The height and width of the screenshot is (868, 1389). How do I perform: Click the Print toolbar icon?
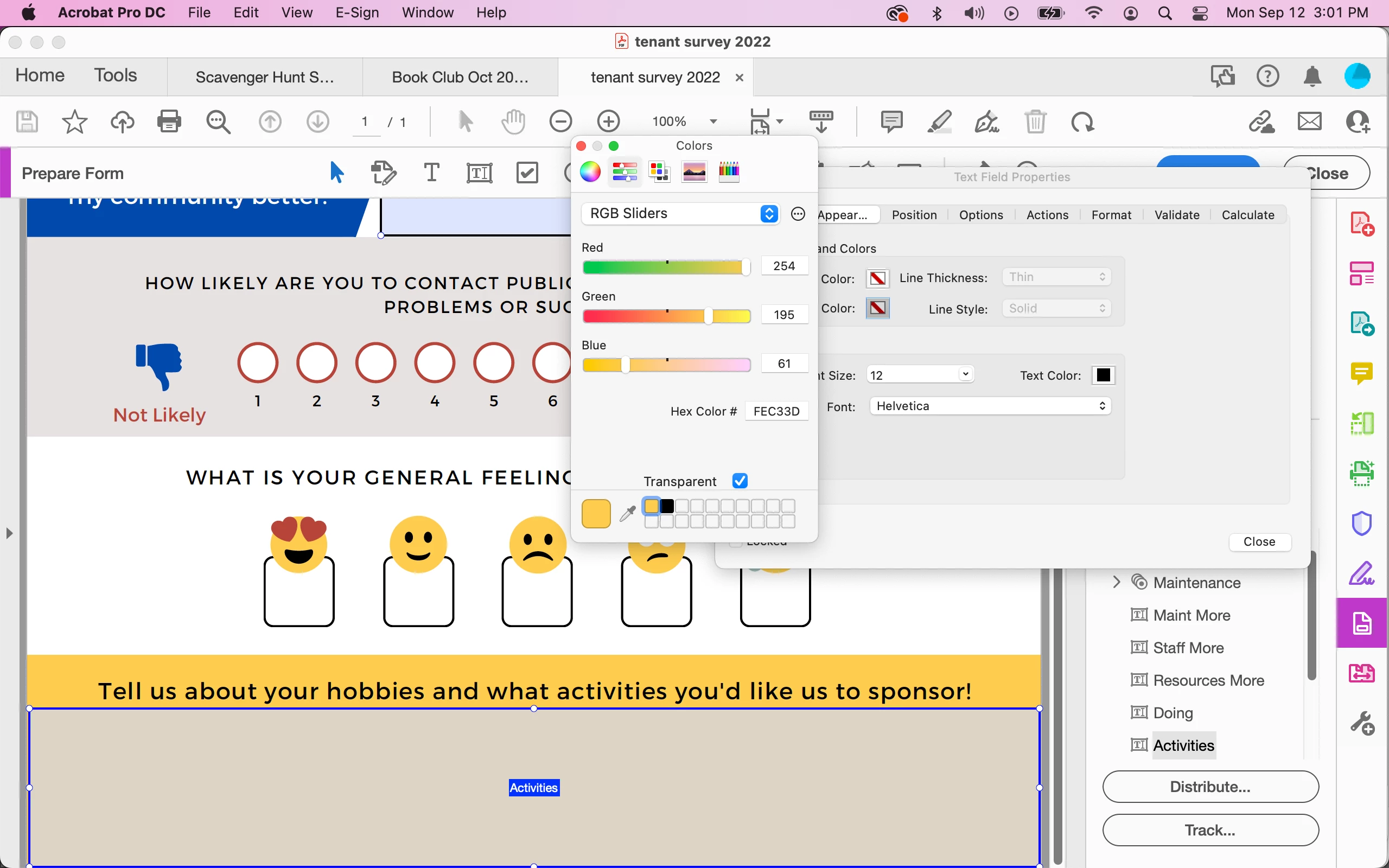(x=169, y=121)
